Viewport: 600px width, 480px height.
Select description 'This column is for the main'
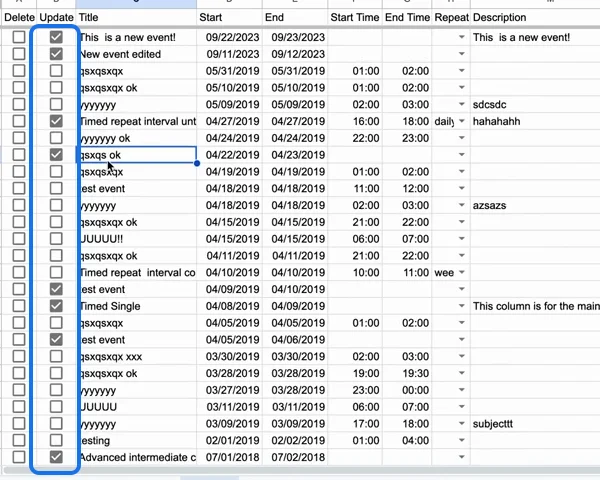point(535,306)
